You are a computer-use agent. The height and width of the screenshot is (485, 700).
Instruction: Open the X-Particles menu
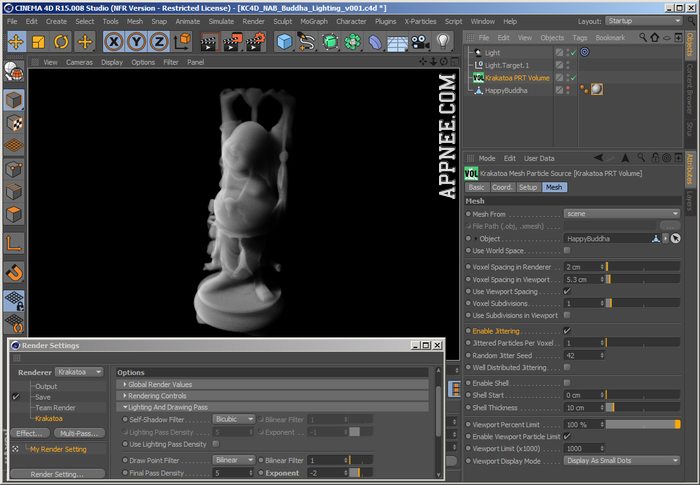(x=420, y=21)
